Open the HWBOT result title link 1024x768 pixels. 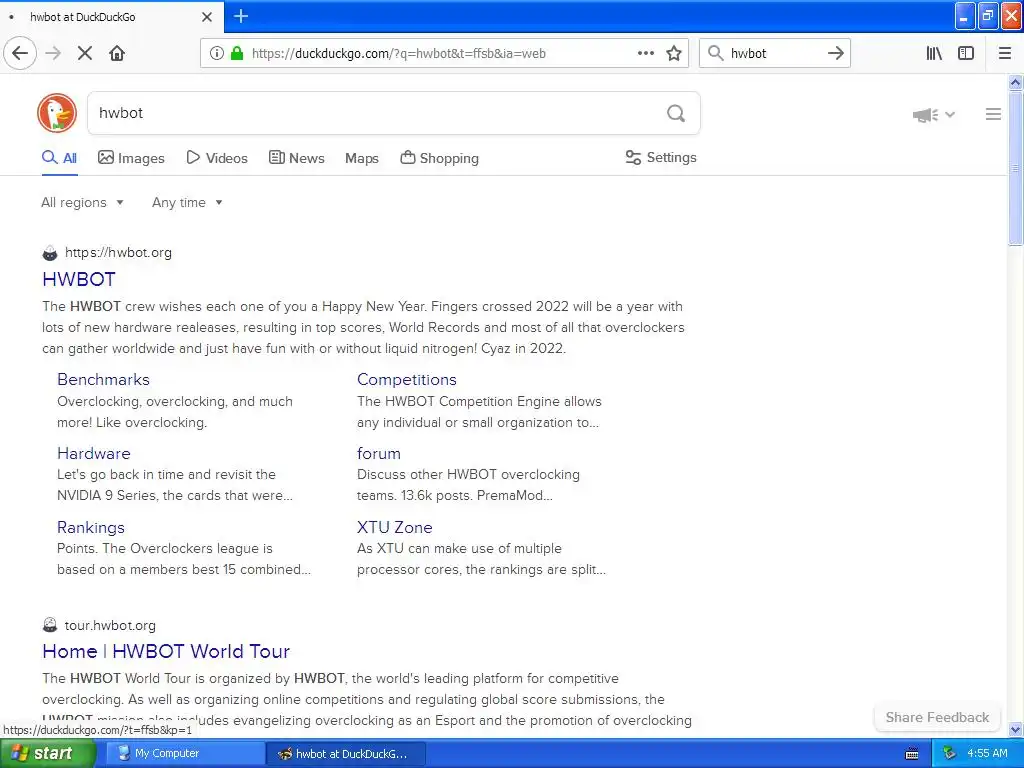pyautogui.click(x=79, y=280)
